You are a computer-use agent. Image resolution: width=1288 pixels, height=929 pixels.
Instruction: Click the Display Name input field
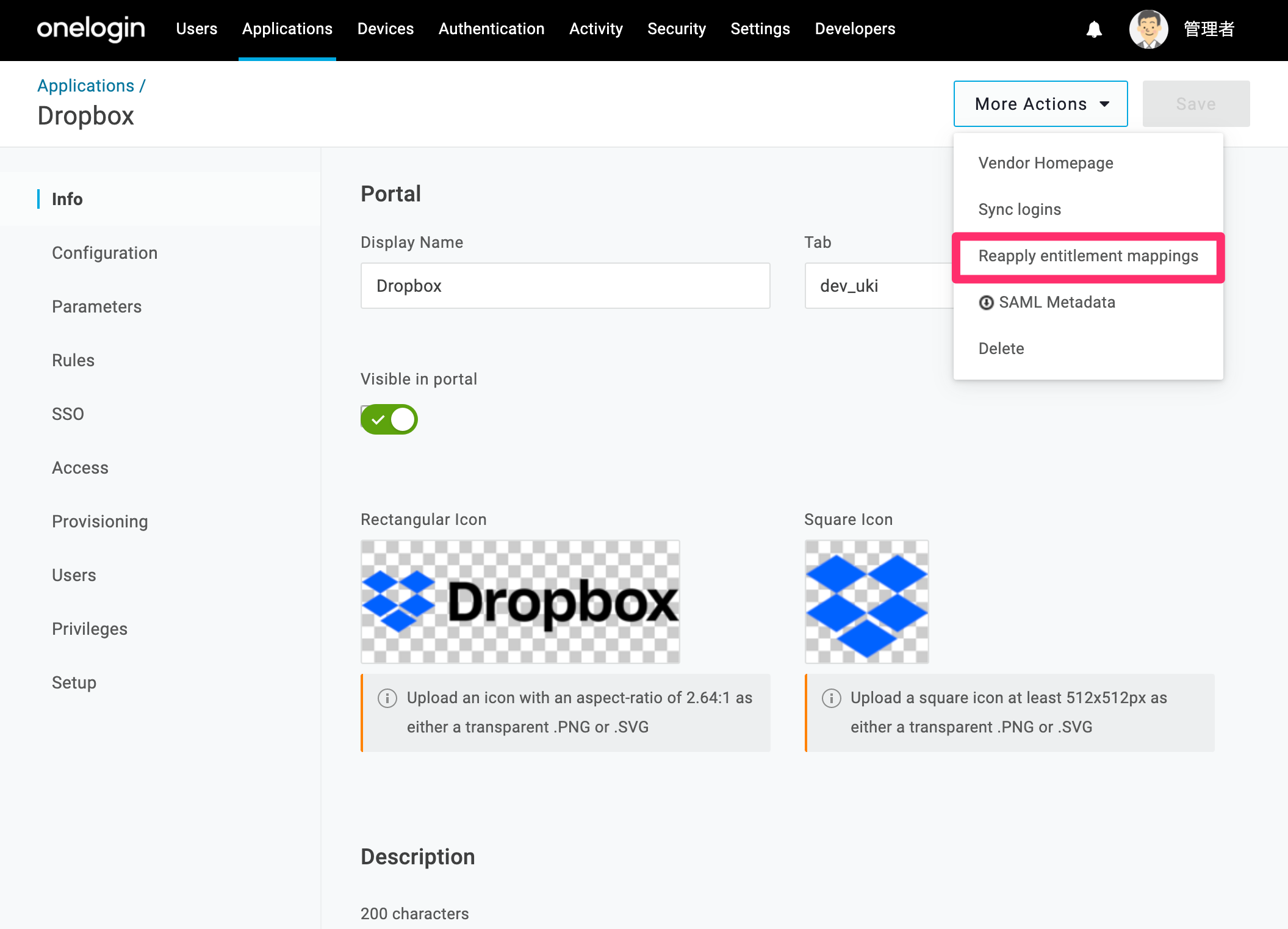point(565,286)
